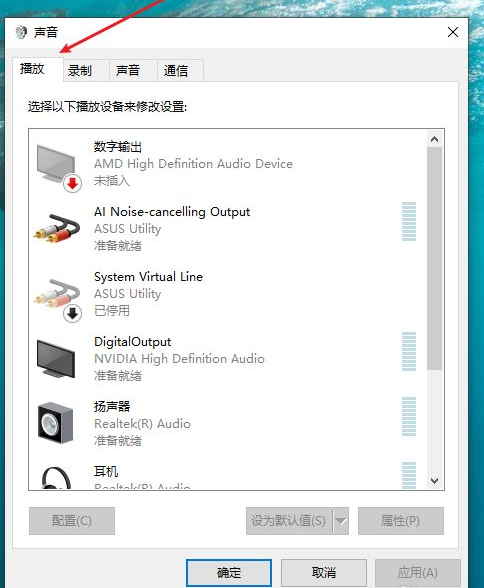Click the NVIDIA DigitalOutput monitor icon
484x588 pixels.
click(x=56, y=359)
